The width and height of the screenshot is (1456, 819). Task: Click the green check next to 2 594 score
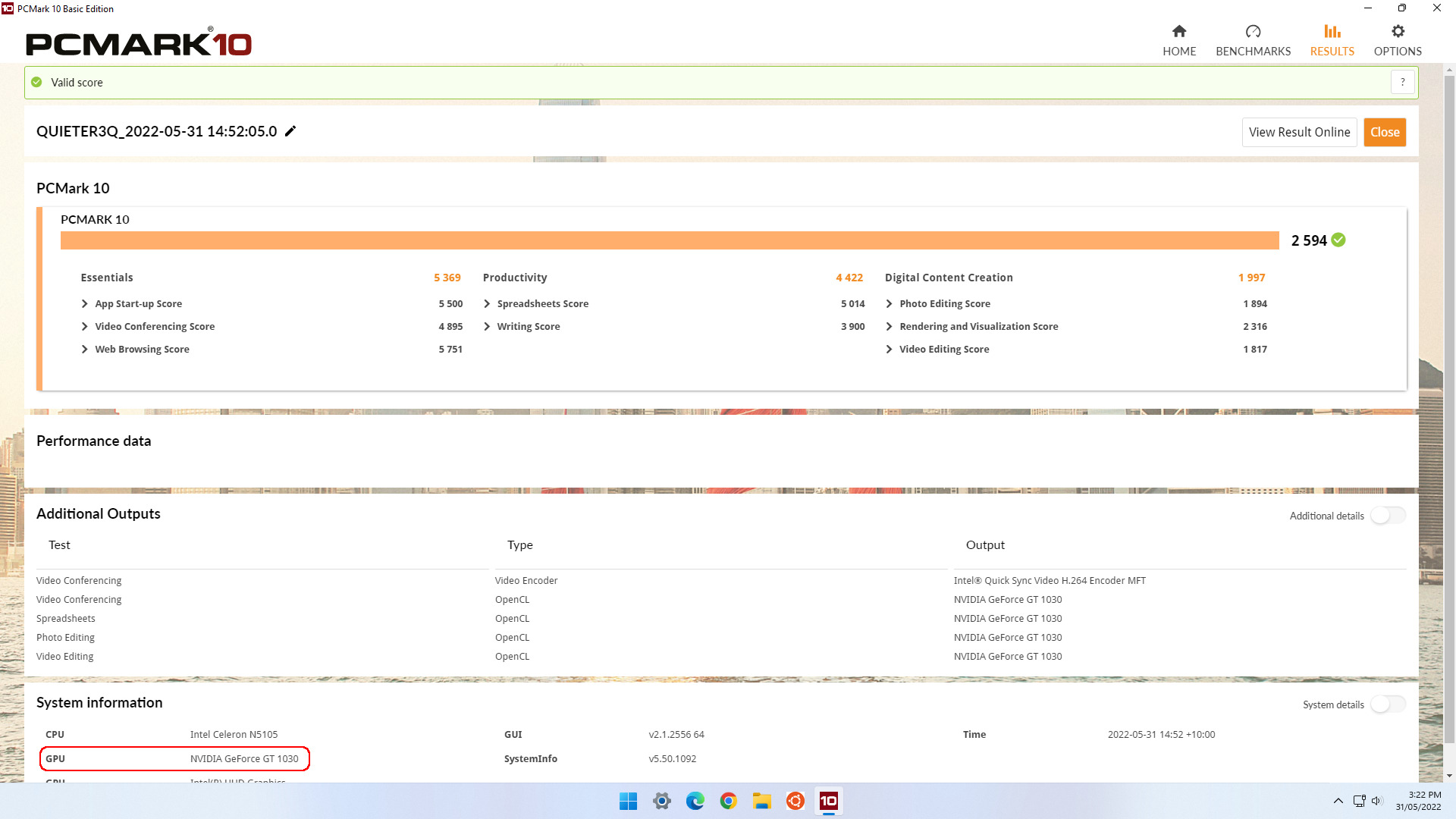pyautogui.click(x=1338, y=240)
